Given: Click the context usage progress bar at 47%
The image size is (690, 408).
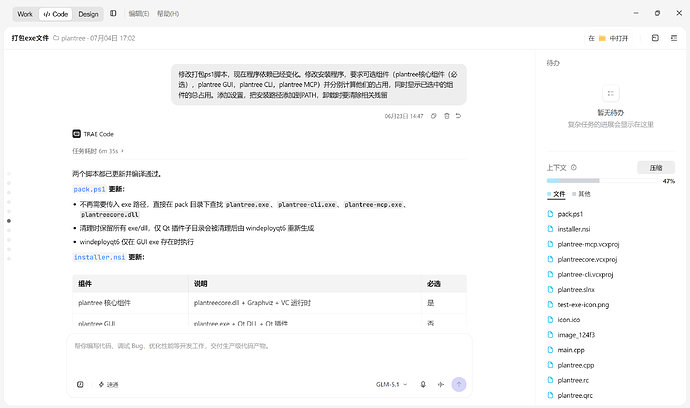Looking at the screenshot, I should pyautogui.click(x=602, y=180).
